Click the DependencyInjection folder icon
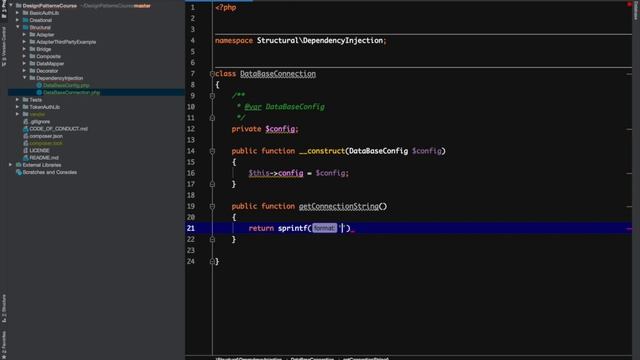 (x=33, y=78)
